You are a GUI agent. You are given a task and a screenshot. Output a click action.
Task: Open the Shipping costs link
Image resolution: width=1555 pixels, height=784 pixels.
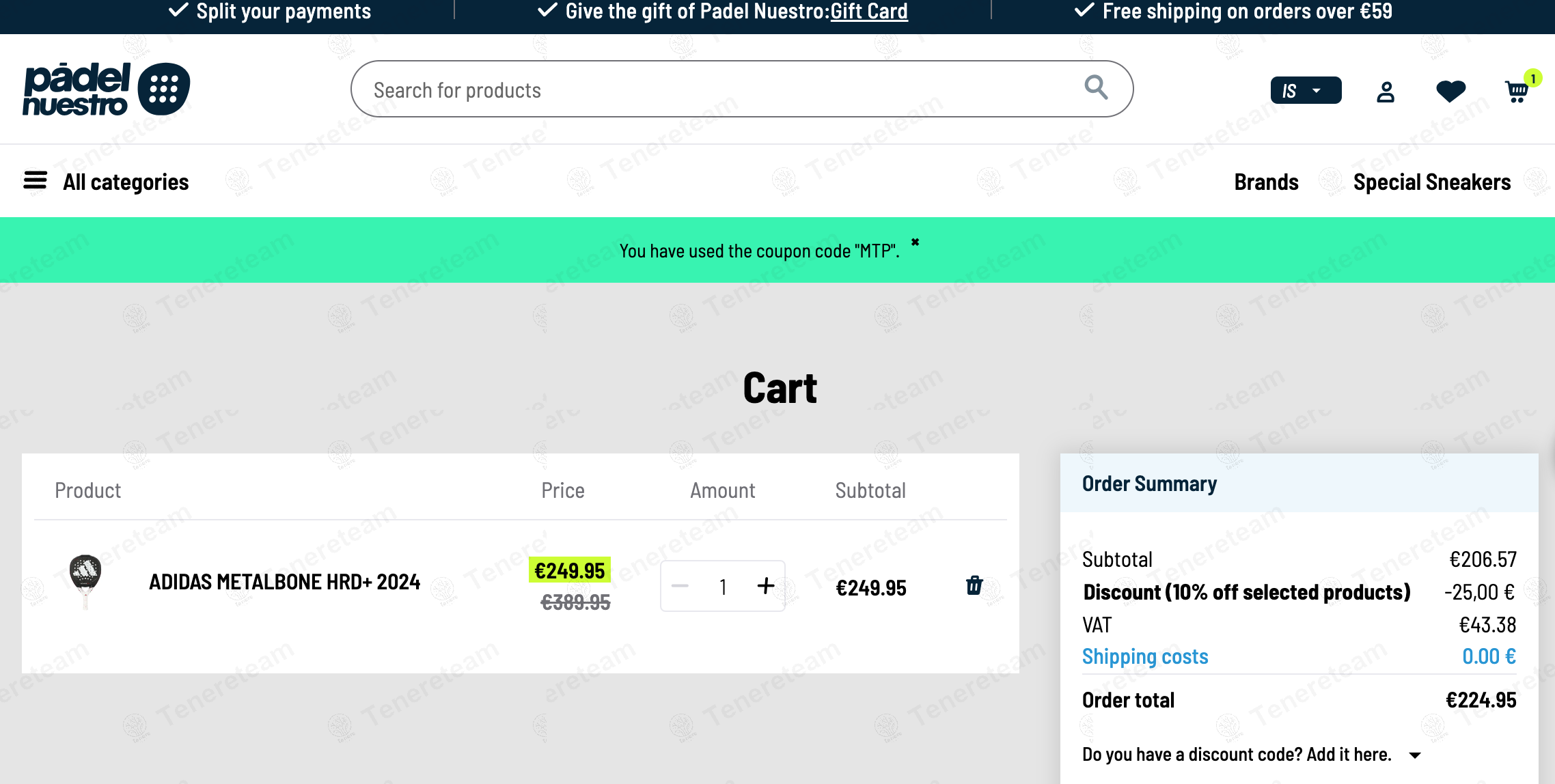tap(1145, 656)
